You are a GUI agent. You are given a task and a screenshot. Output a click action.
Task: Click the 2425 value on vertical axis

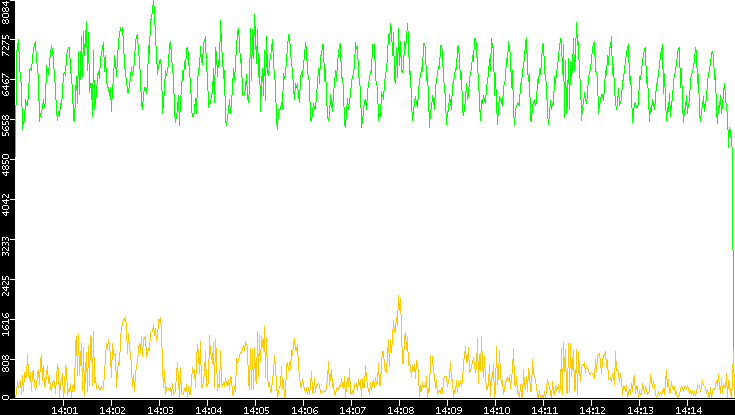tap(6, 287)
